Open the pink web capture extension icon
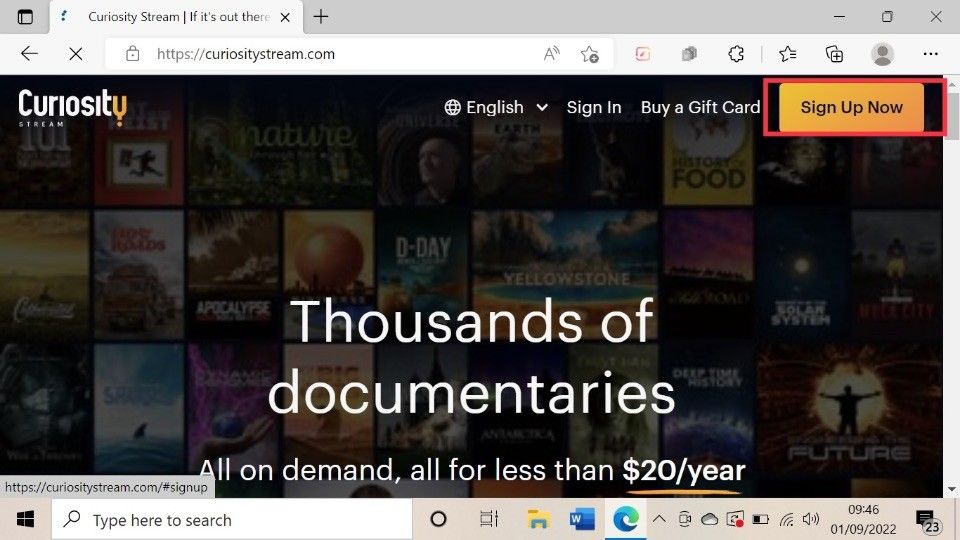 (x=642, y=54)
